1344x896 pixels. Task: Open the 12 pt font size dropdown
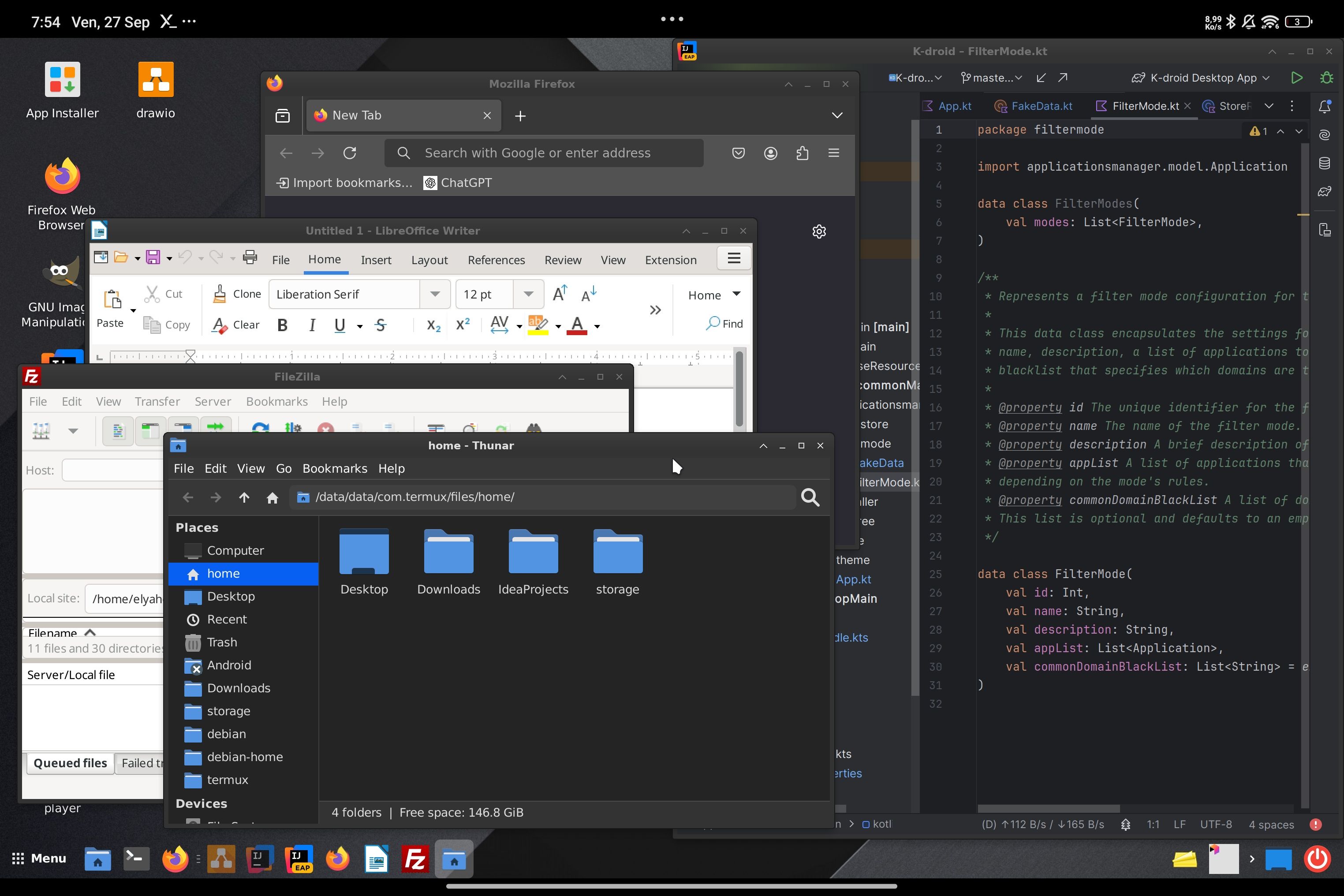point(529,294)
